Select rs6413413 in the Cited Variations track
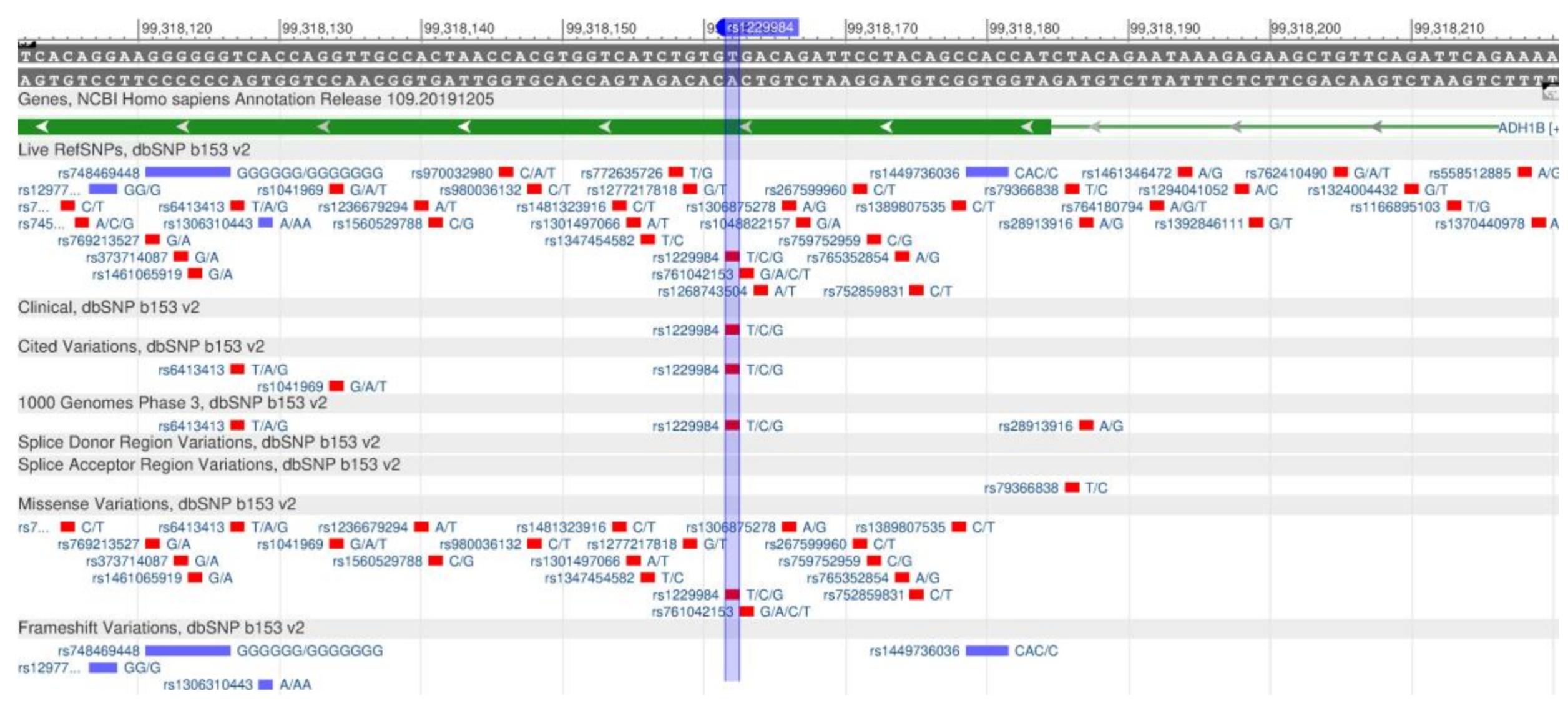 coord(223,370)
